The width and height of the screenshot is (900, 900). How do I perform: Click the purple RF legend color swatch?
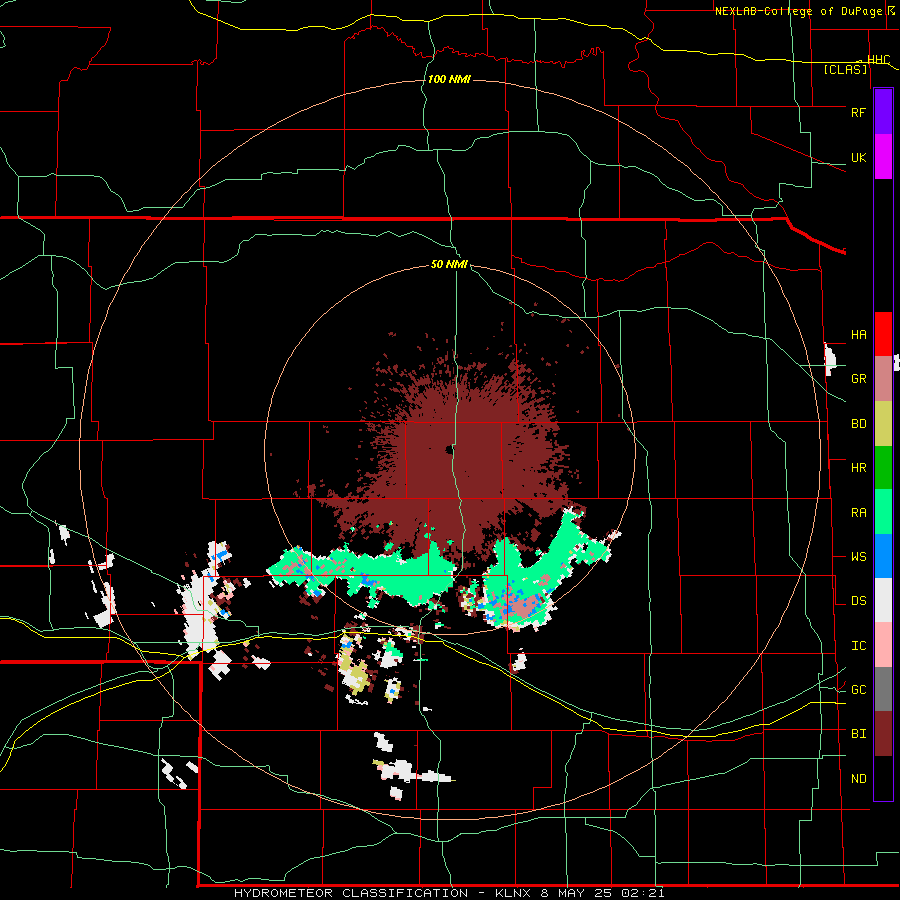pos(883,112)
